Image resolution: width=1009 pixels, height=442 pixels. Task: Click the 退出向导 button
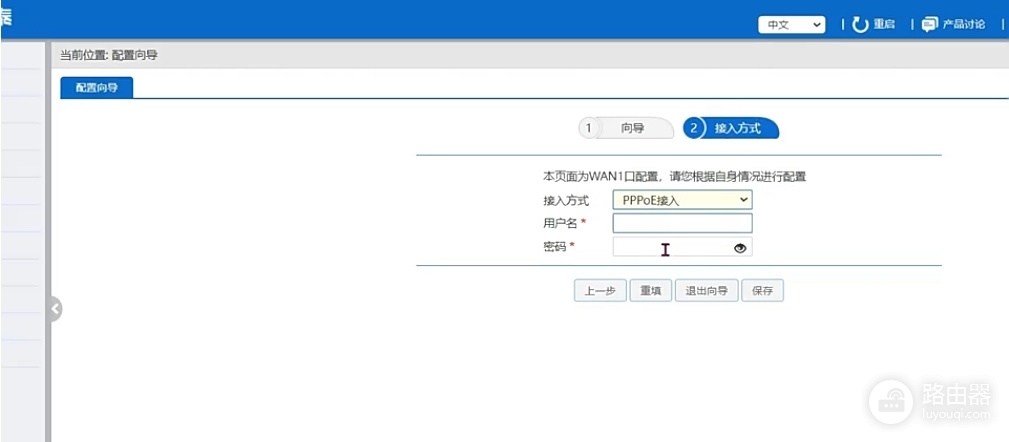[707, 291]
